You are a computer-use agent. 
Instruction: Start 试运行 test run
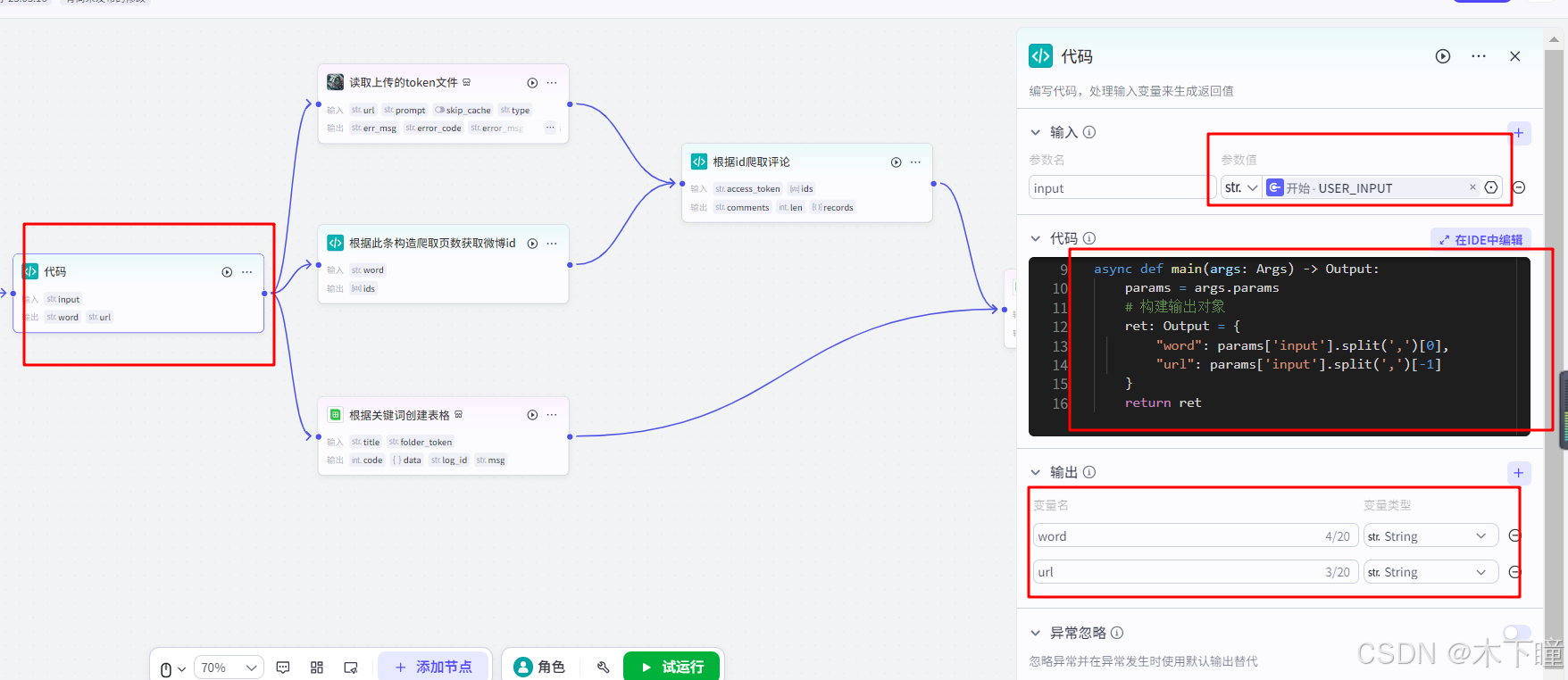pyautogui.click(x=671, y=667)
